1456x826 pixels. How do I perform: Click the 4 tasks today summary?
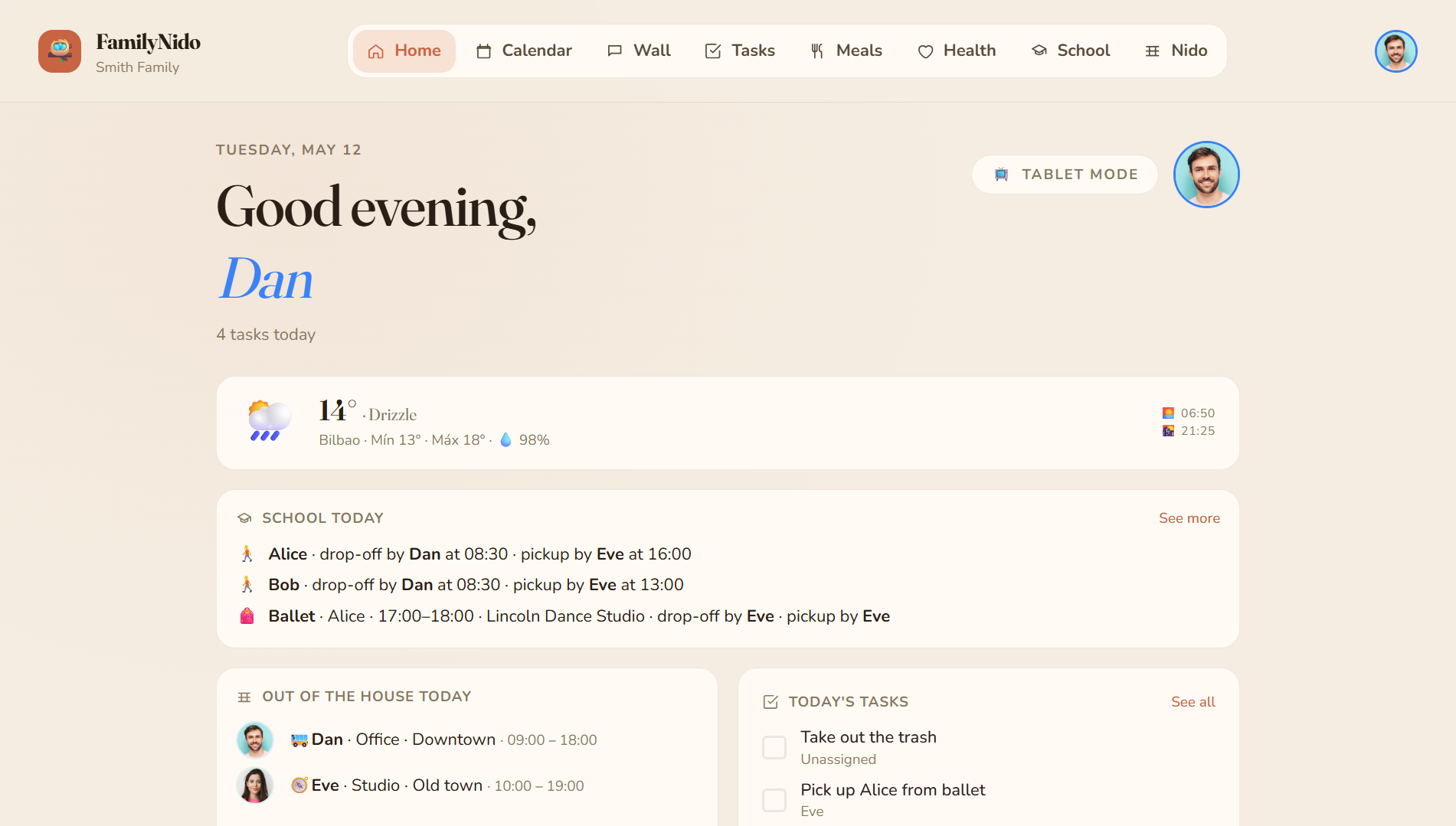[266, 335]
